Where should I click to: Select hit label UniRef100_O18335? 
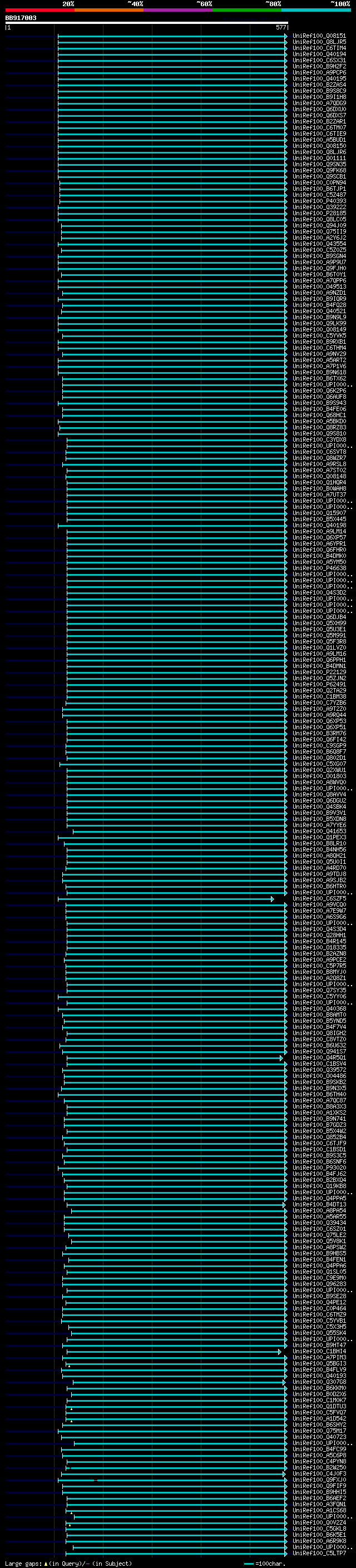pos(319,947)
